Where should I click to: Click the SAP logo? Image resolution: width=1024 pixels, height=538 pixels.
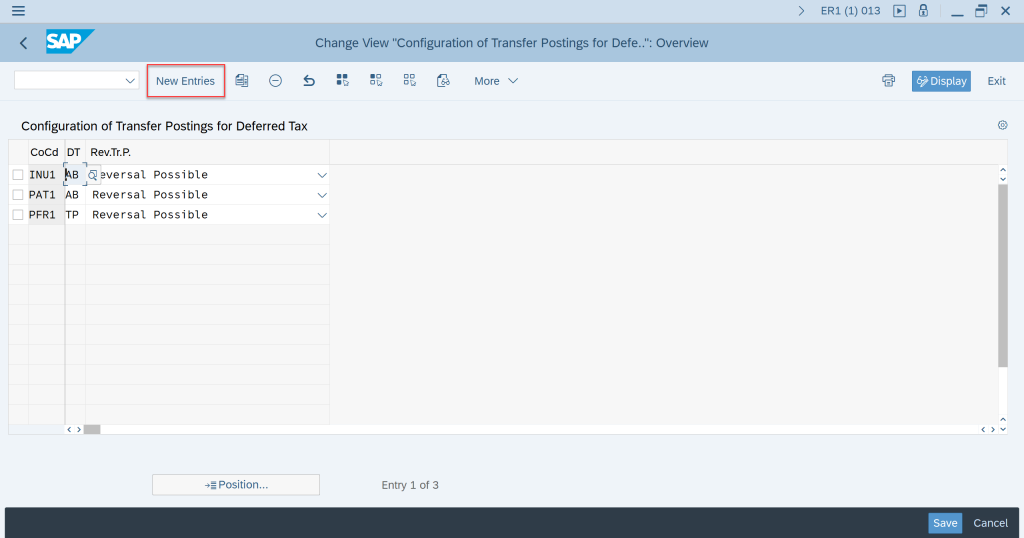[70, 42]
